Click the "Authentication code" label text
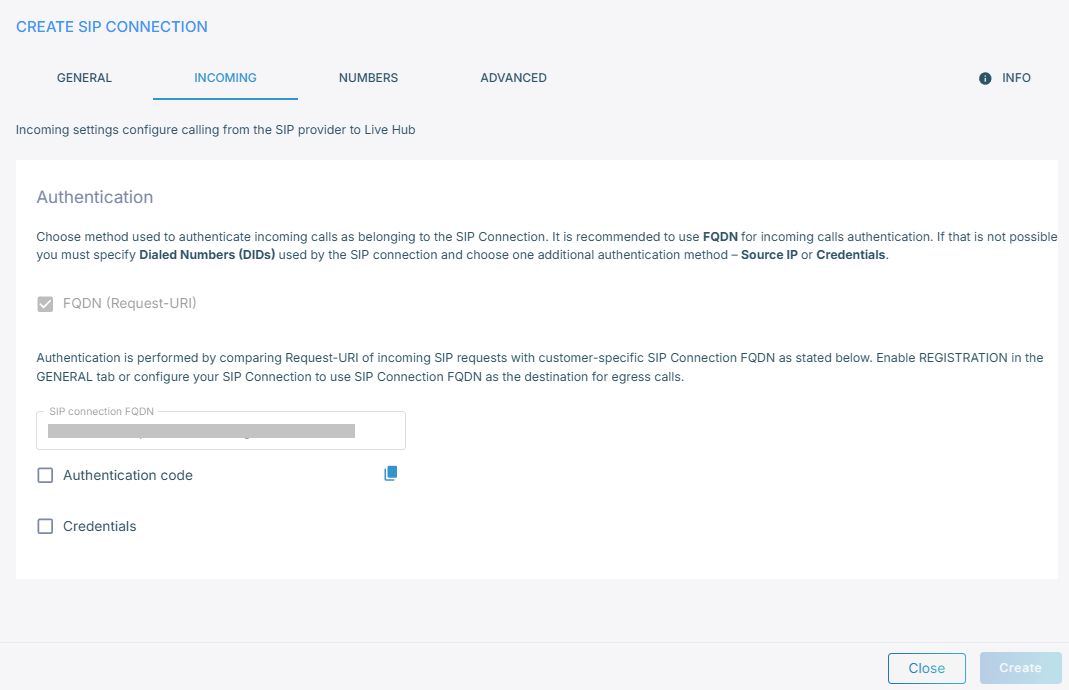1069x690 pixels. [x=128, y=476]
